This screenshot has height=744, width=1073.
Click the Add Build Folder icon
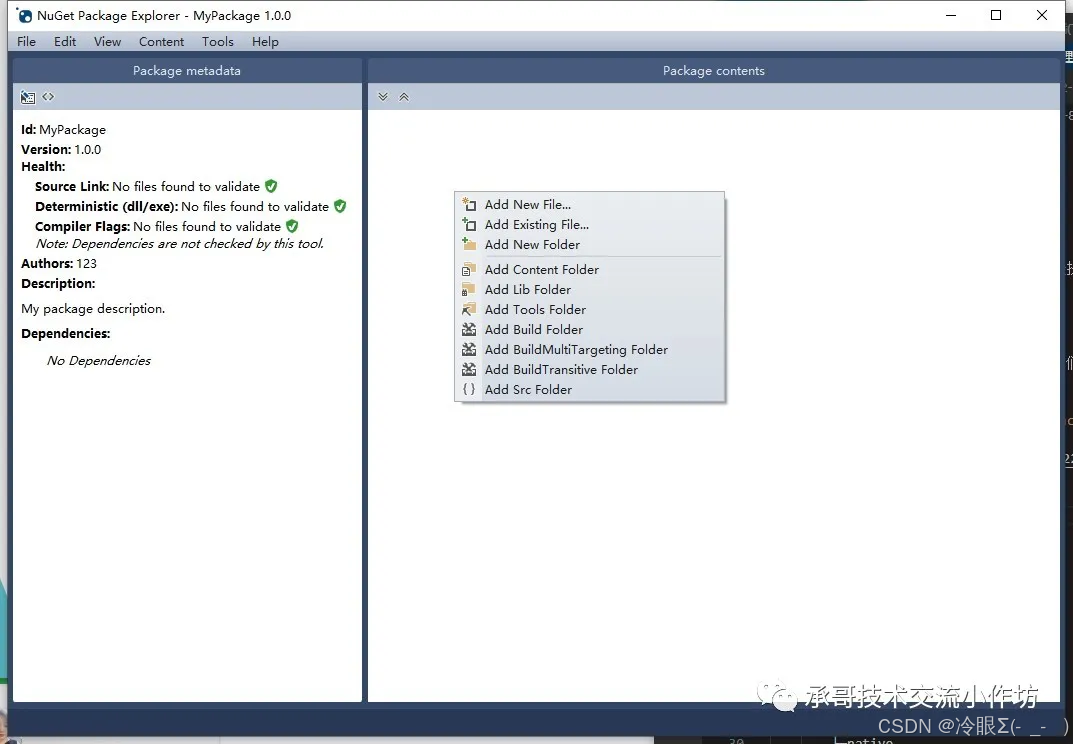(469, 329)
